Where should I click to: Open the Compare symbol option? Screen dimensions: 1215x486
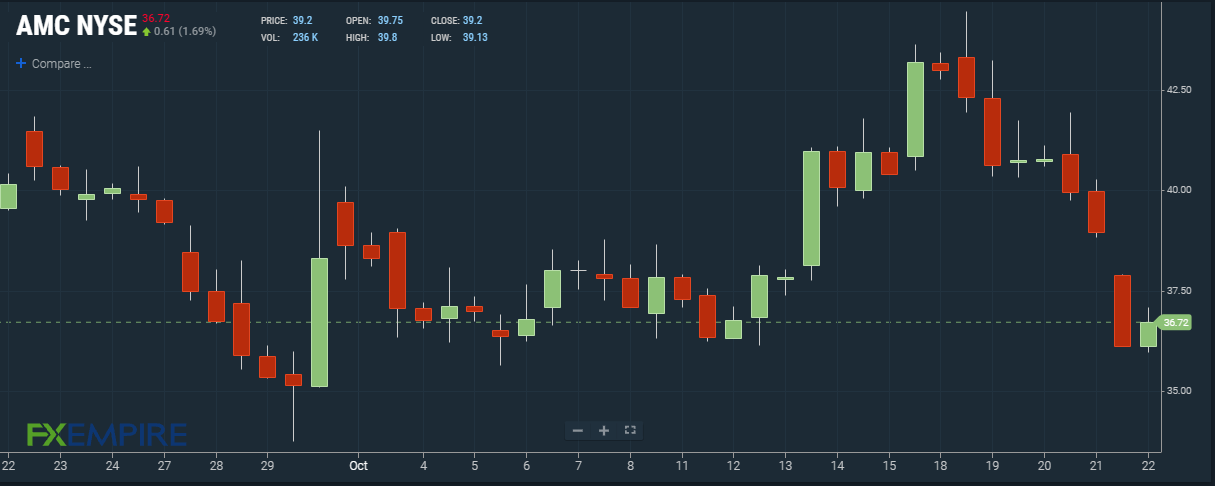click(61, 64)
